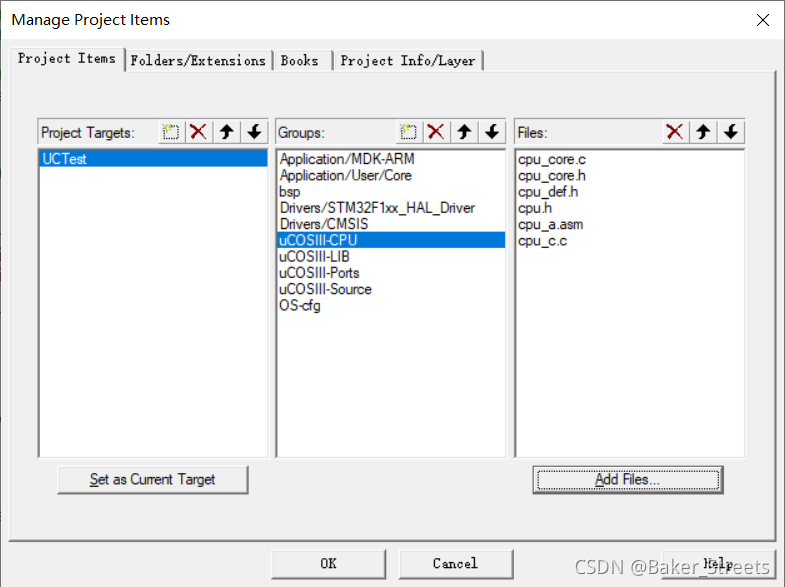Delete the selected Group
785x587 pixels.
(436, 132)
